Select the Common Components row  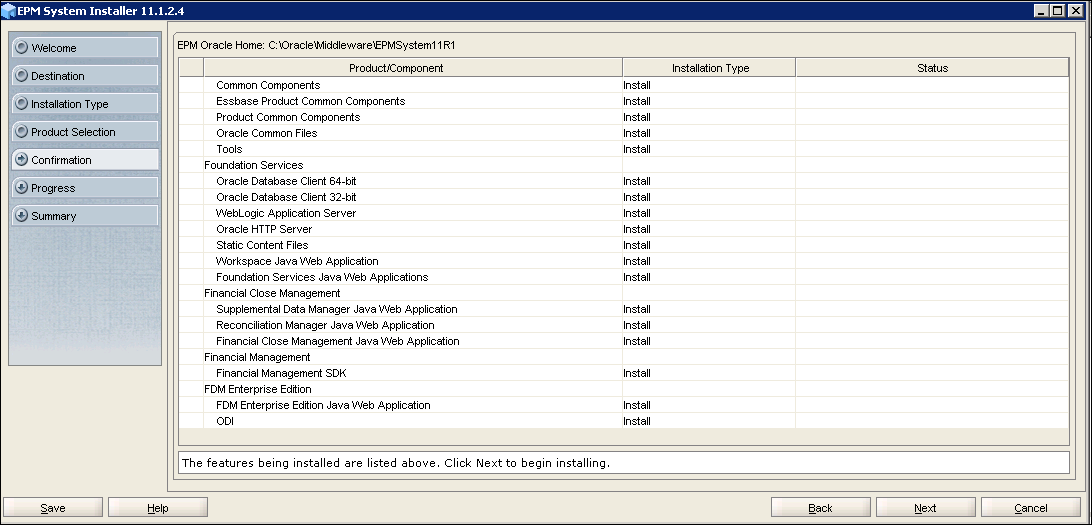[x=623, y=85]
